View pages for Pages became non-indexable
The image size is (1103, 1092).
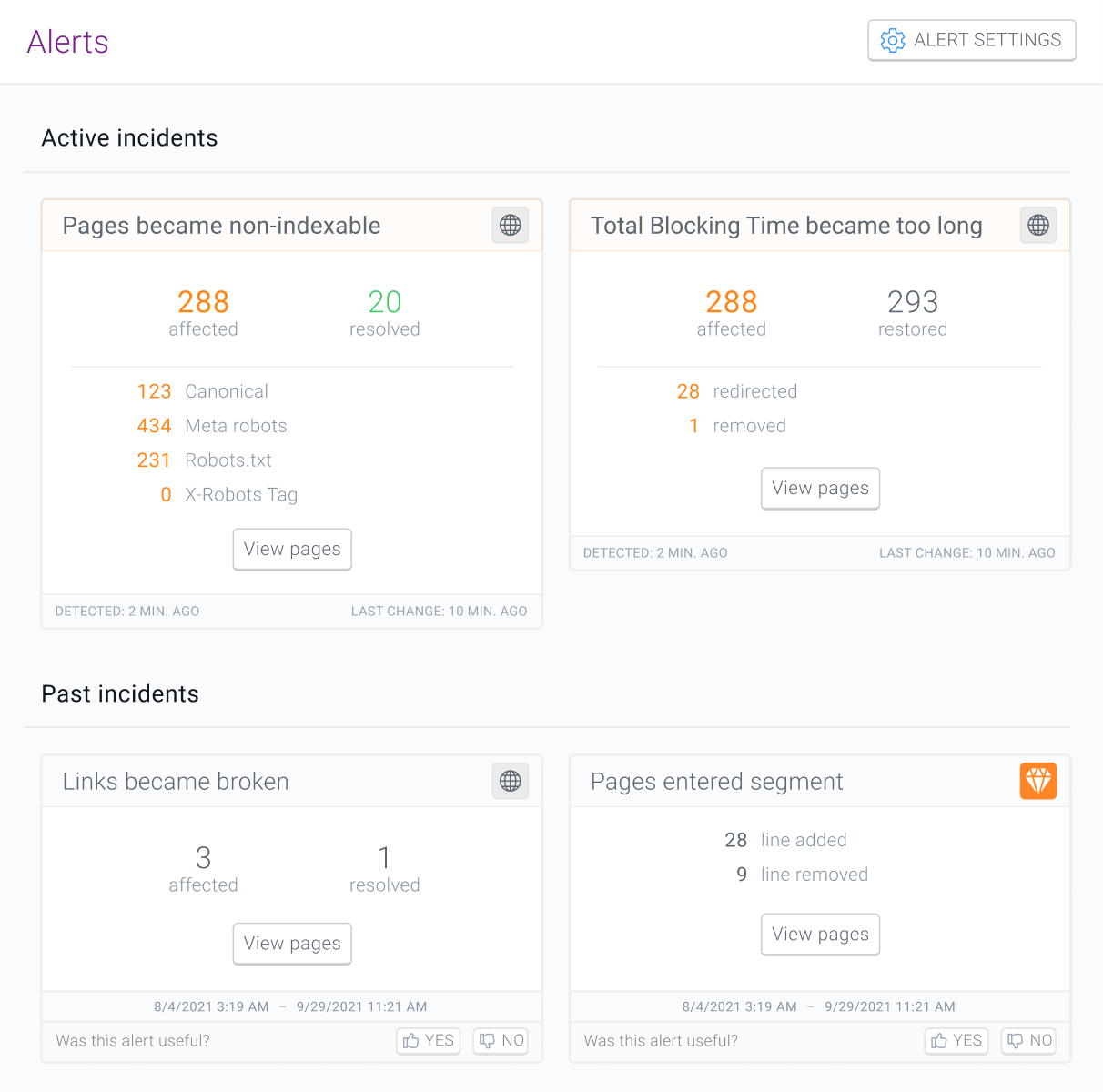292,549
